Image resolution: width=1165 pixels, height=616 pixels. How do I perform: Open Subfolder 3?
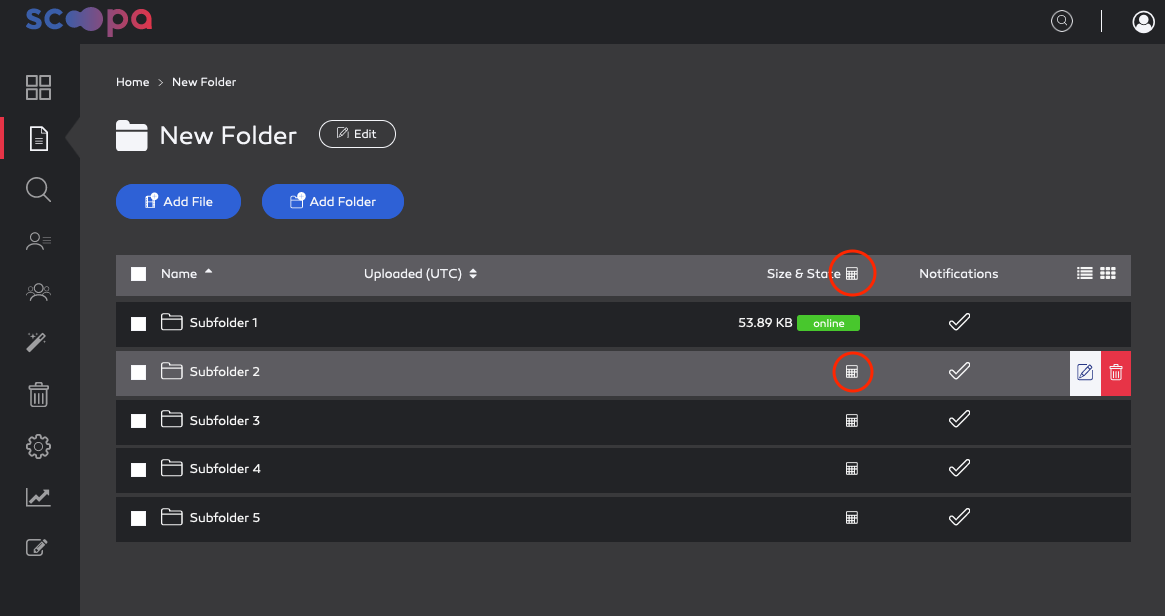[224, 421]
